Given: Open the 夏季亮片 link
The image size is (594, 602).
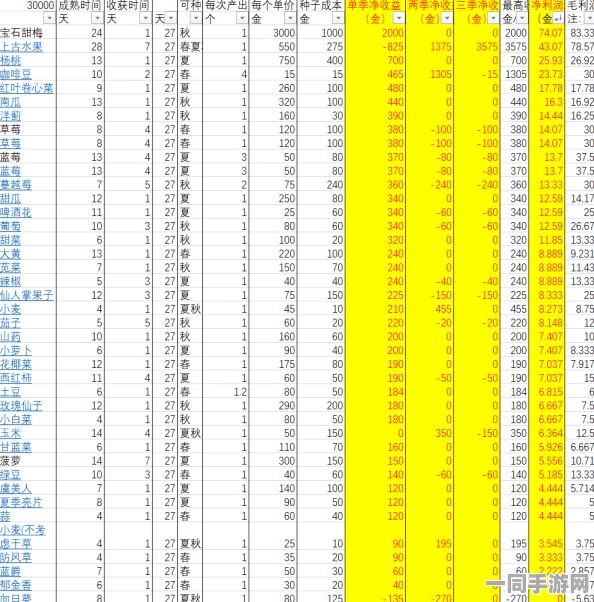Looking at the screenshot, I should (22, 502).
